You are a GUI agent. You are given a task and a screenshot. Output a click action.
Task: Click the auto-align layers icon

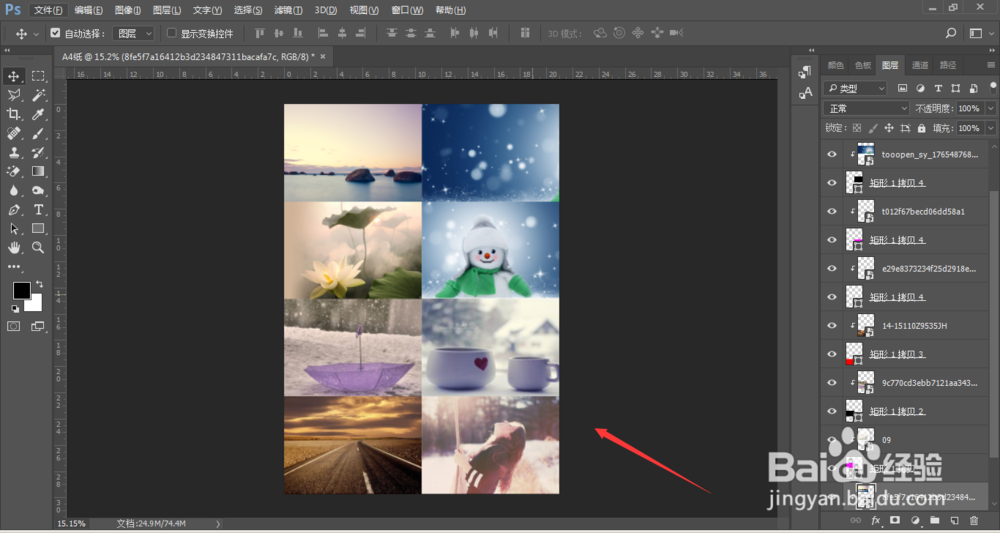[x=525, y=33]
